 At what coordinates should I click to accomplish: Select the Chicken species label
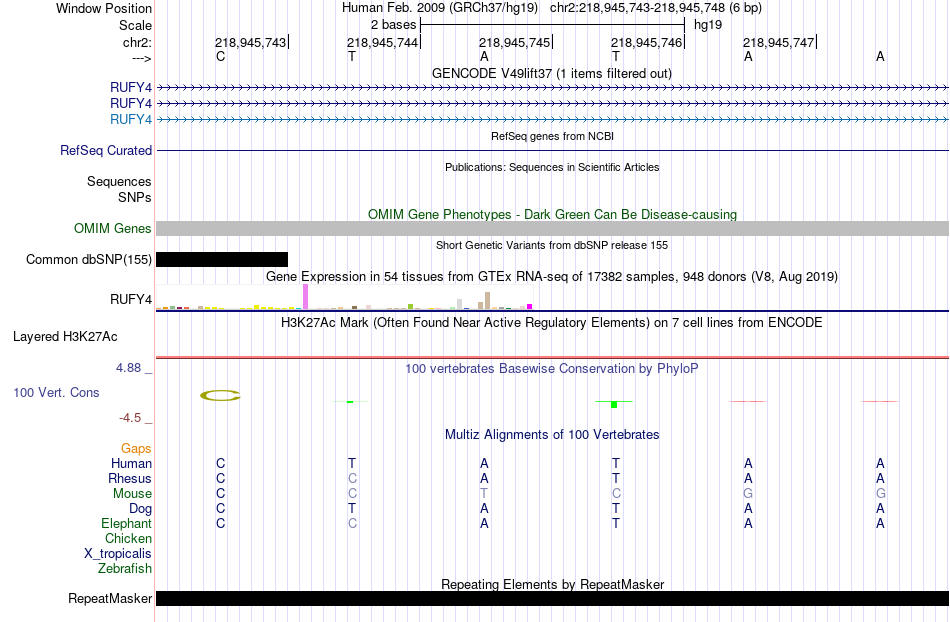point(128,538)
